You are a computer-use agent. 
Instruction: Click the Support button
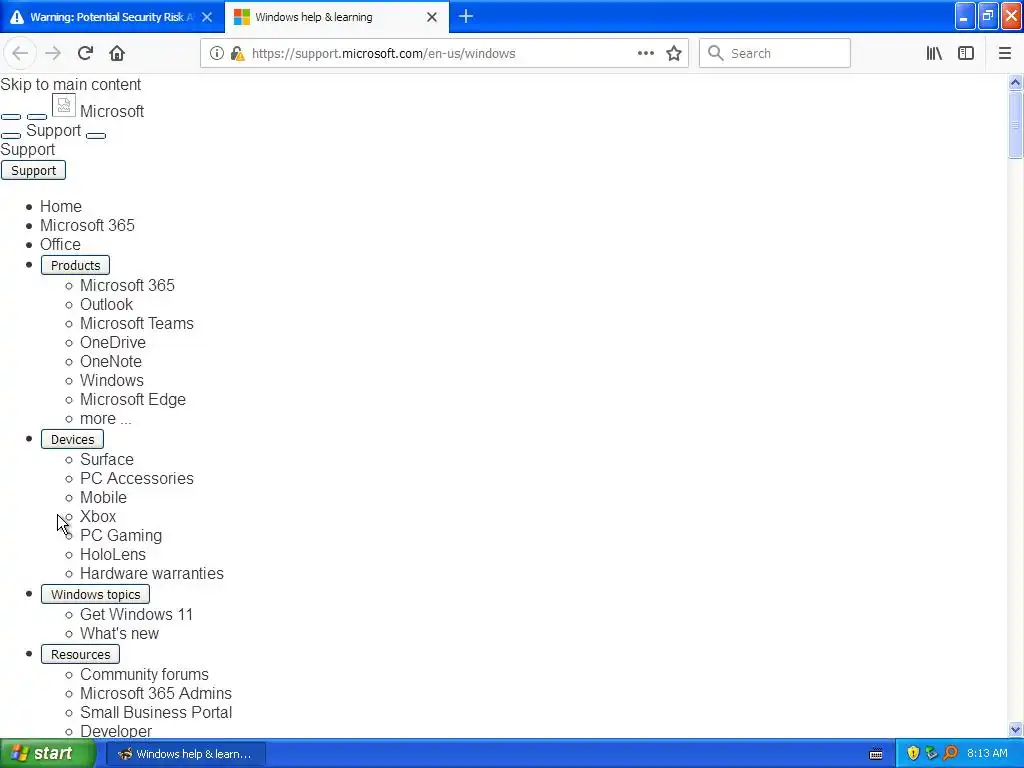(x=33, y=170)
